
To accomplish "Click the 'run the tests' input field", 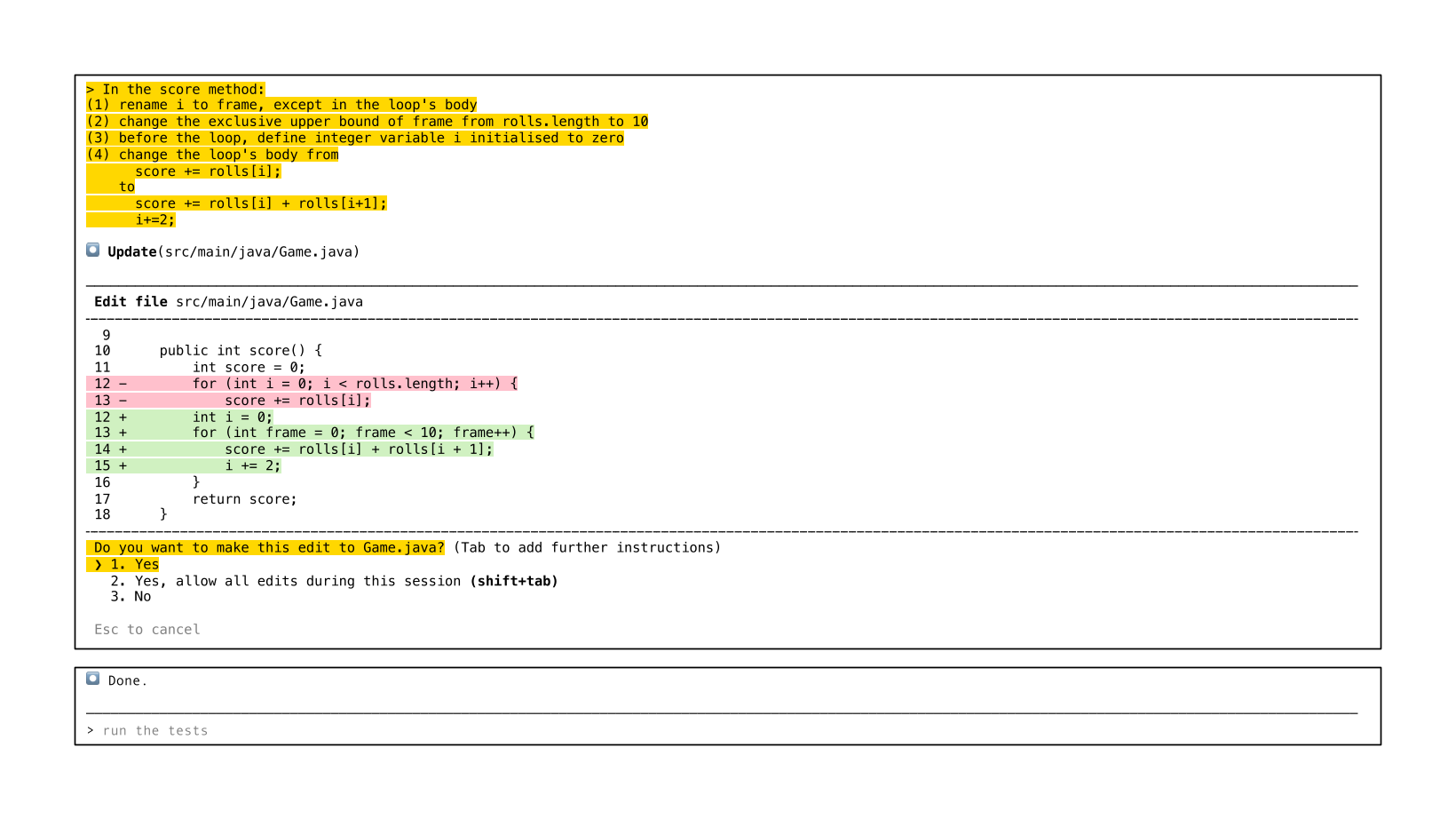I will click(x=155, y=731).
